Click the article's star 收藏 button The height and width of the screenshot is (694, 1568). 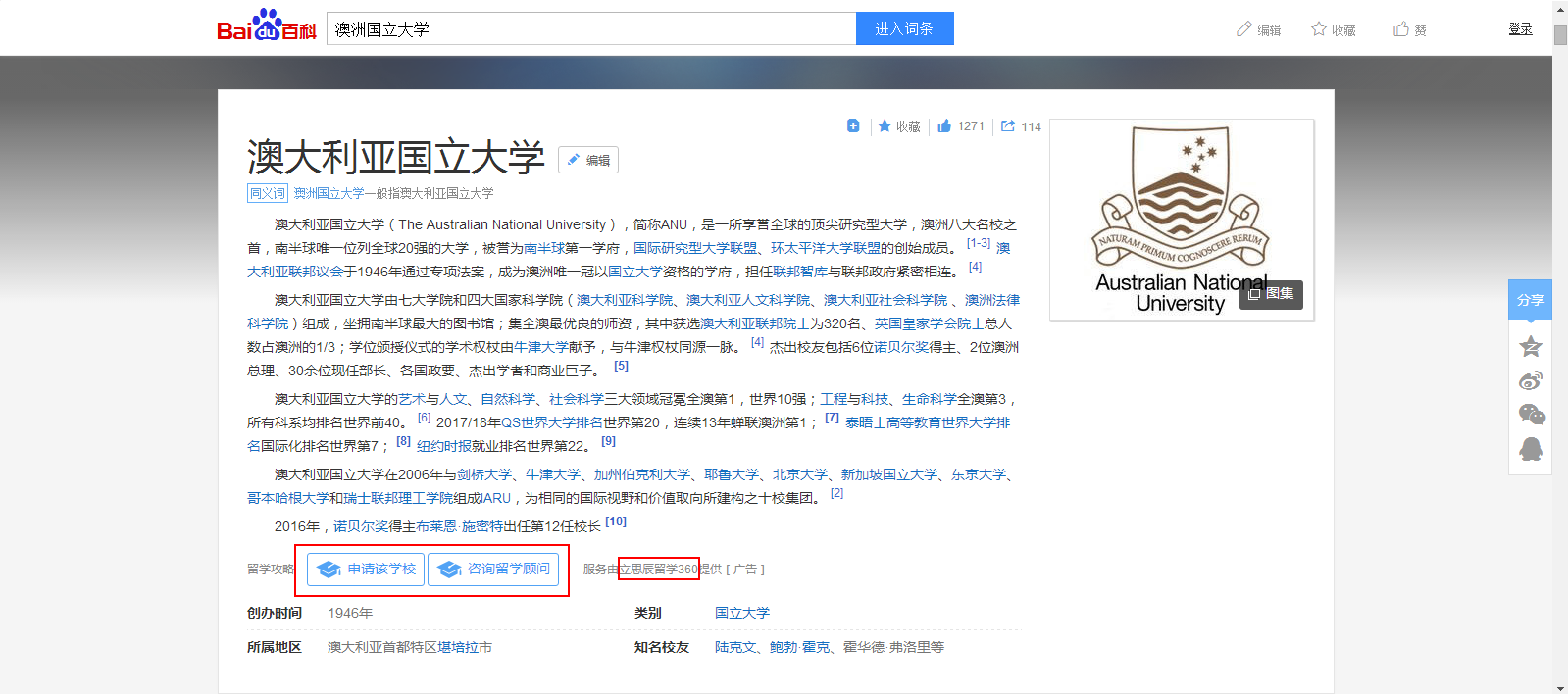pos(899,126)
